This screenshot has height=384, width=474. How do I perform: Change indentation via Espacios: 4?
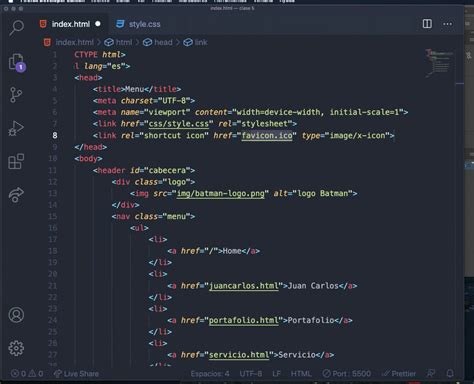pos(210,374)
